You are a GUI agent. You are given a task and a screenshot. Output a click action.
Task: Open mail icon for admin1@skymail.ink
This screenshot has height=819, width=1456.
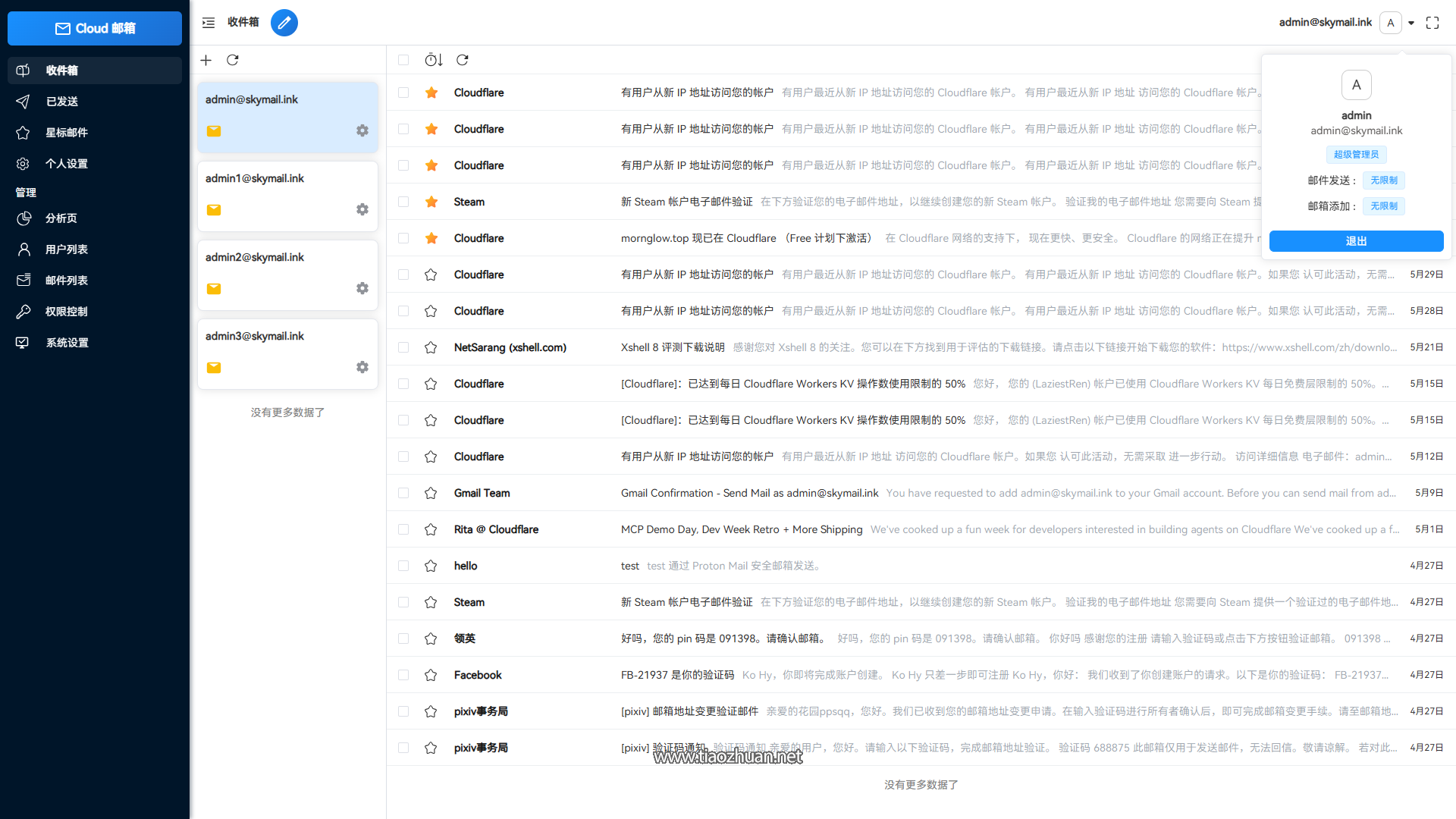[x=214, y=210]
